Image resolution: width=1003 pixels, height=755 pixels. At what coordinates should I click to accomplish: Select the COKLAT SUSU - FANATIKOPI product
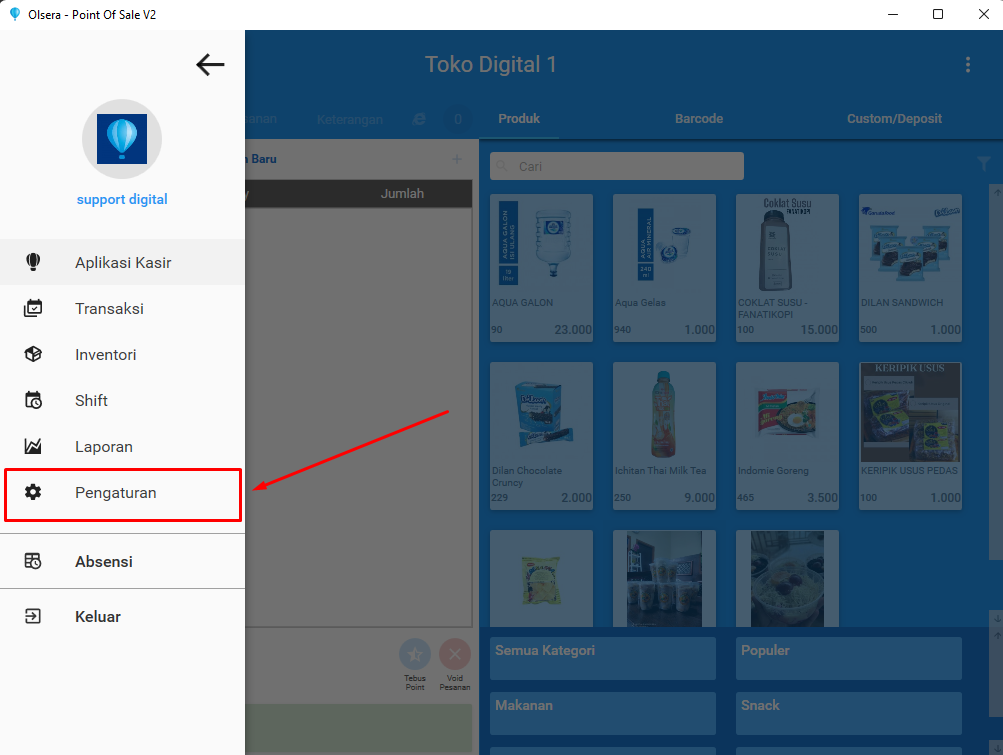point(787,267)
